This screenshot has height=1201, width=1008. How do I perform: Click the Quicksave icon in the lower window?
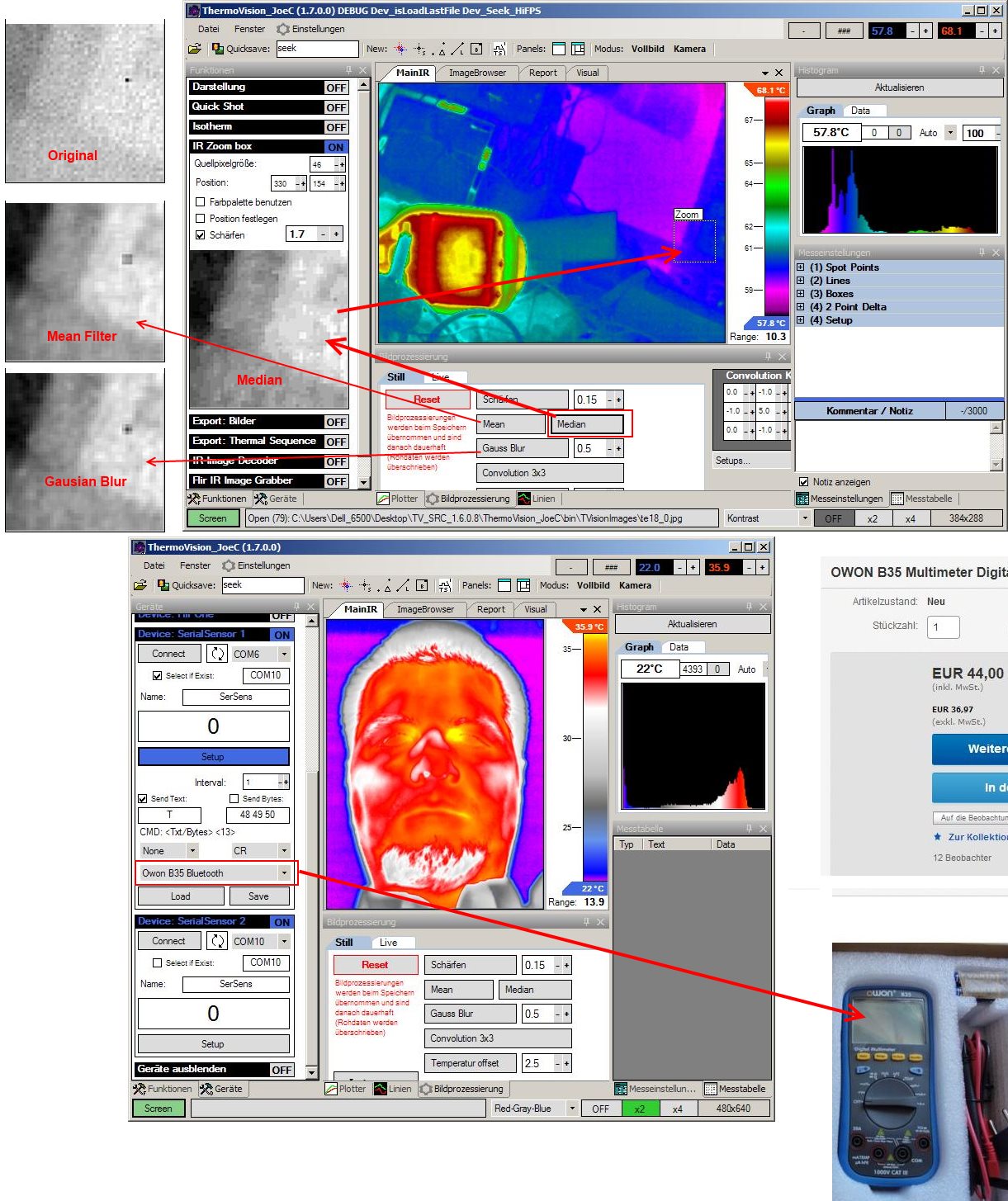coord(163,585)
